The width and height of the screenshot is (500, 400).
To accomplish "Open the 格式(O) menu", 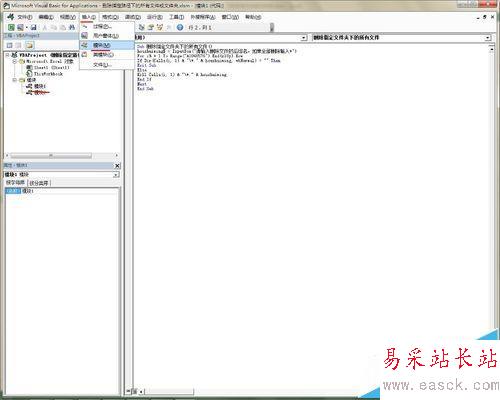I will pos(110,17).
